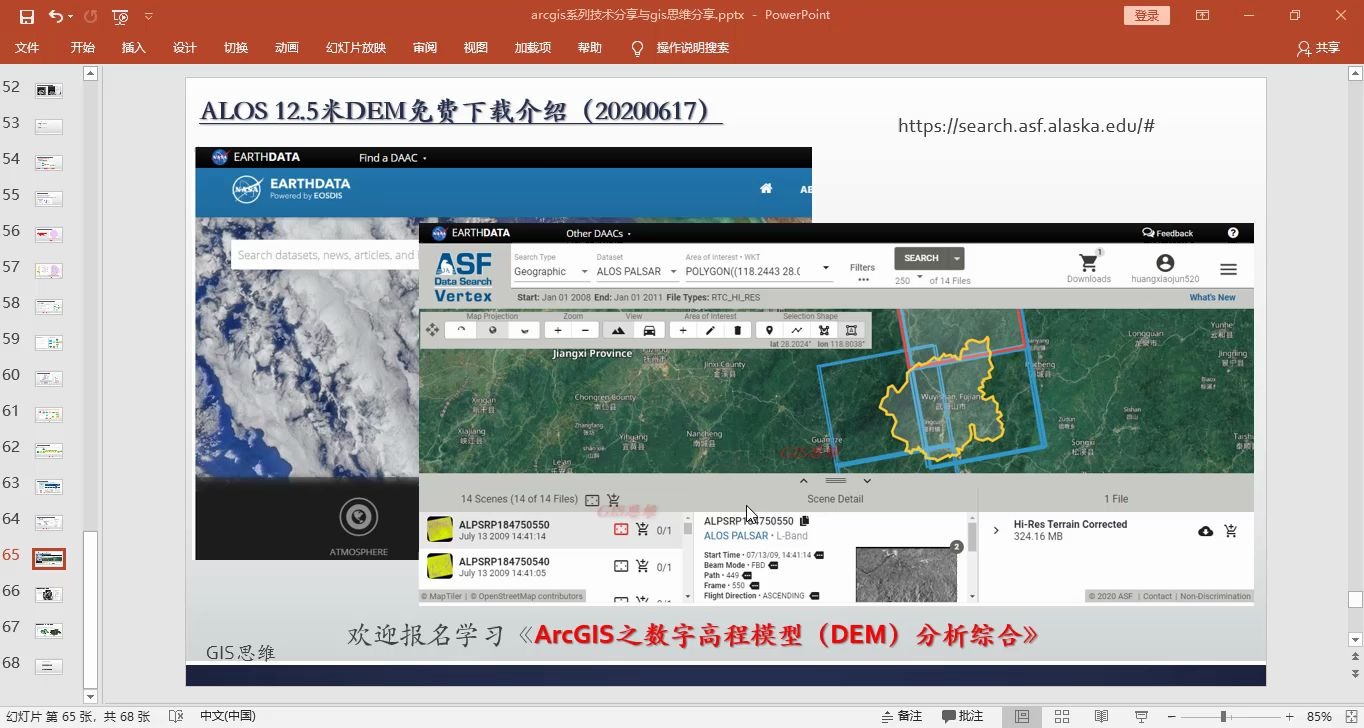Select the ALOS 12.5米DEM免费下载介绍 title text
This screenshot has height=728, width=1364.
coord(461,111)
